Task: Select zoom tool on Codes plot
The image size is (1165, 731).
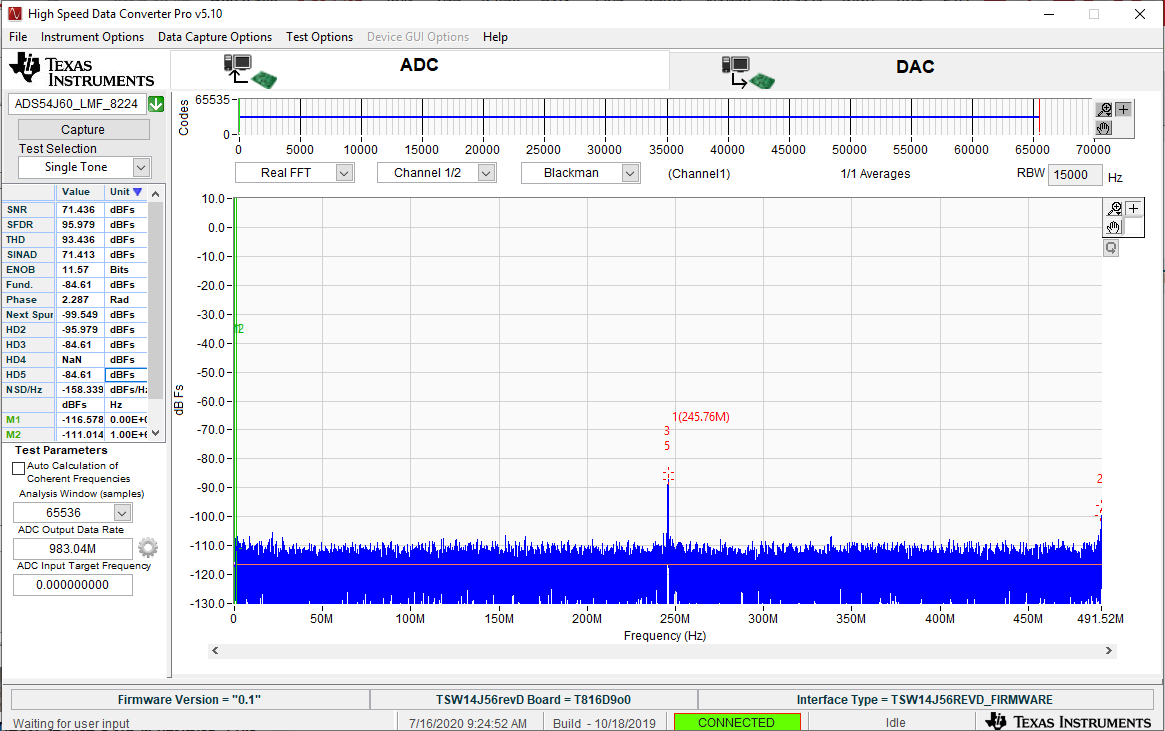Action: coord(1105,110)
